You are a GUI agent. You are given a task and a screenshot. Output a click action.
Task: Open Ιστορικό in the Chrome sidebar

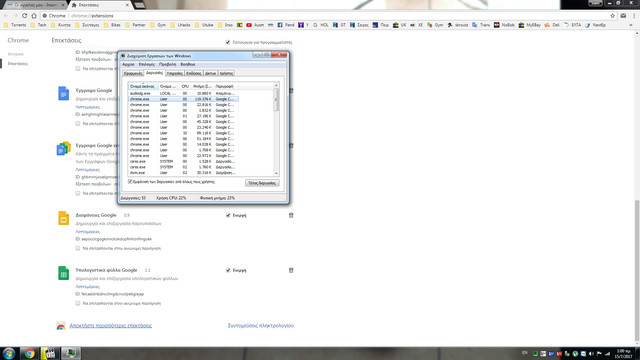click(16, 54)
